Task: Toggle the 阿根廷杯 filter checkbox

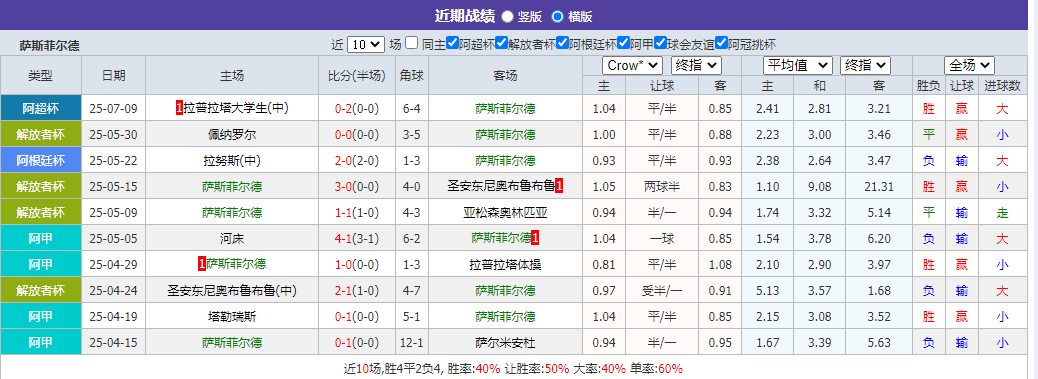Action: coord(563,44)
